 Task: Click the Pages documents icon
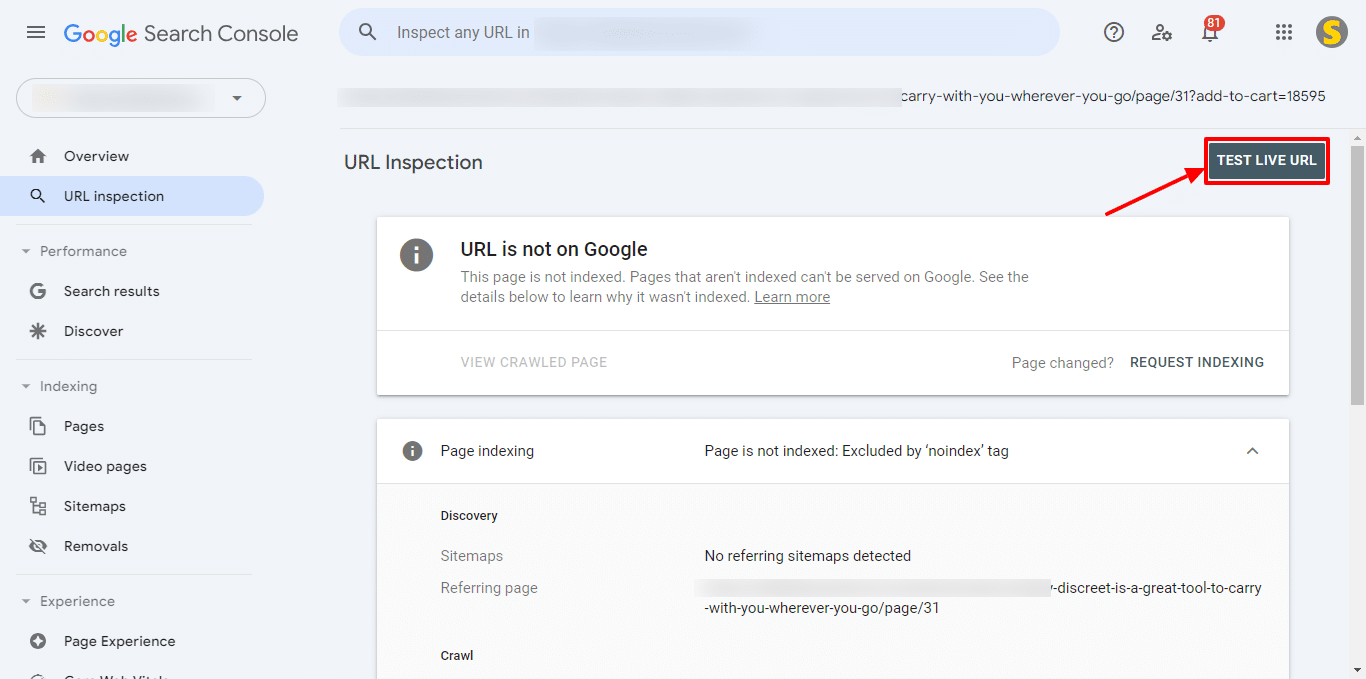38,426
